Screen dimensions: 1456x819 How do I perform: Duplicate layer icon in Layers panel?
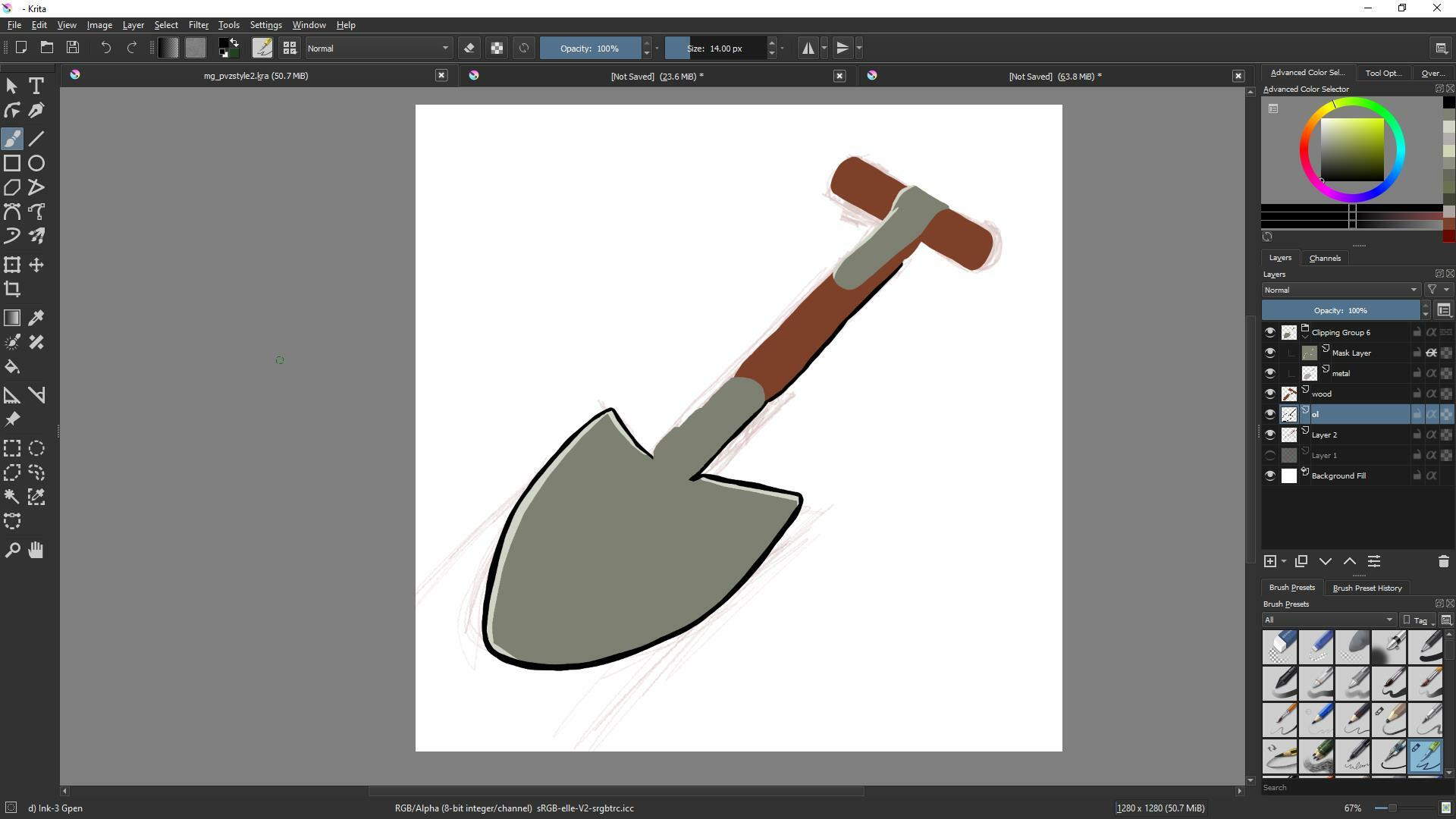point(1301,561)
